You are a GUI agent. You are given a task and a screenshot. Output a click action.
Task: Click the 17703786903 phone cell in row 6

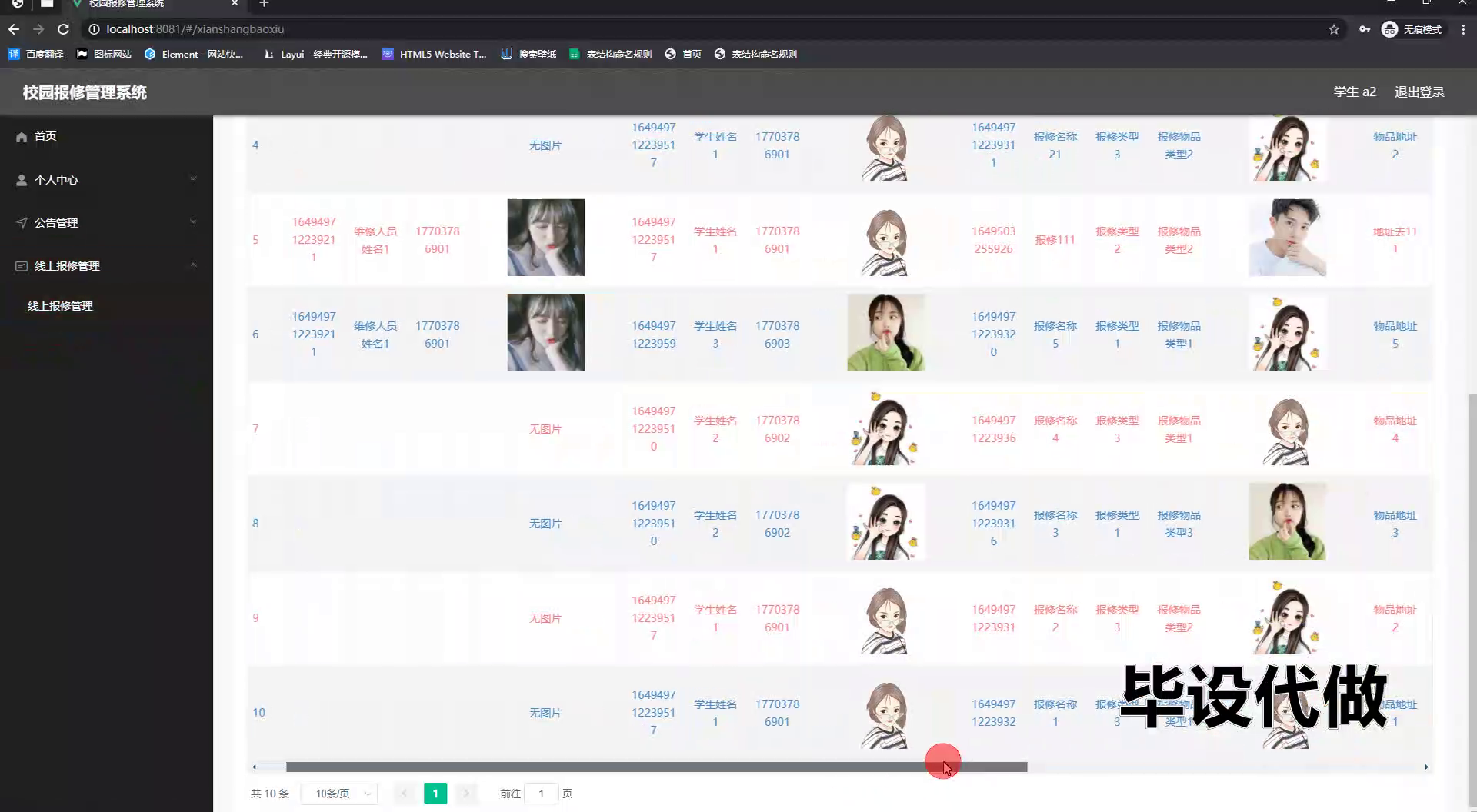(777, 334)
